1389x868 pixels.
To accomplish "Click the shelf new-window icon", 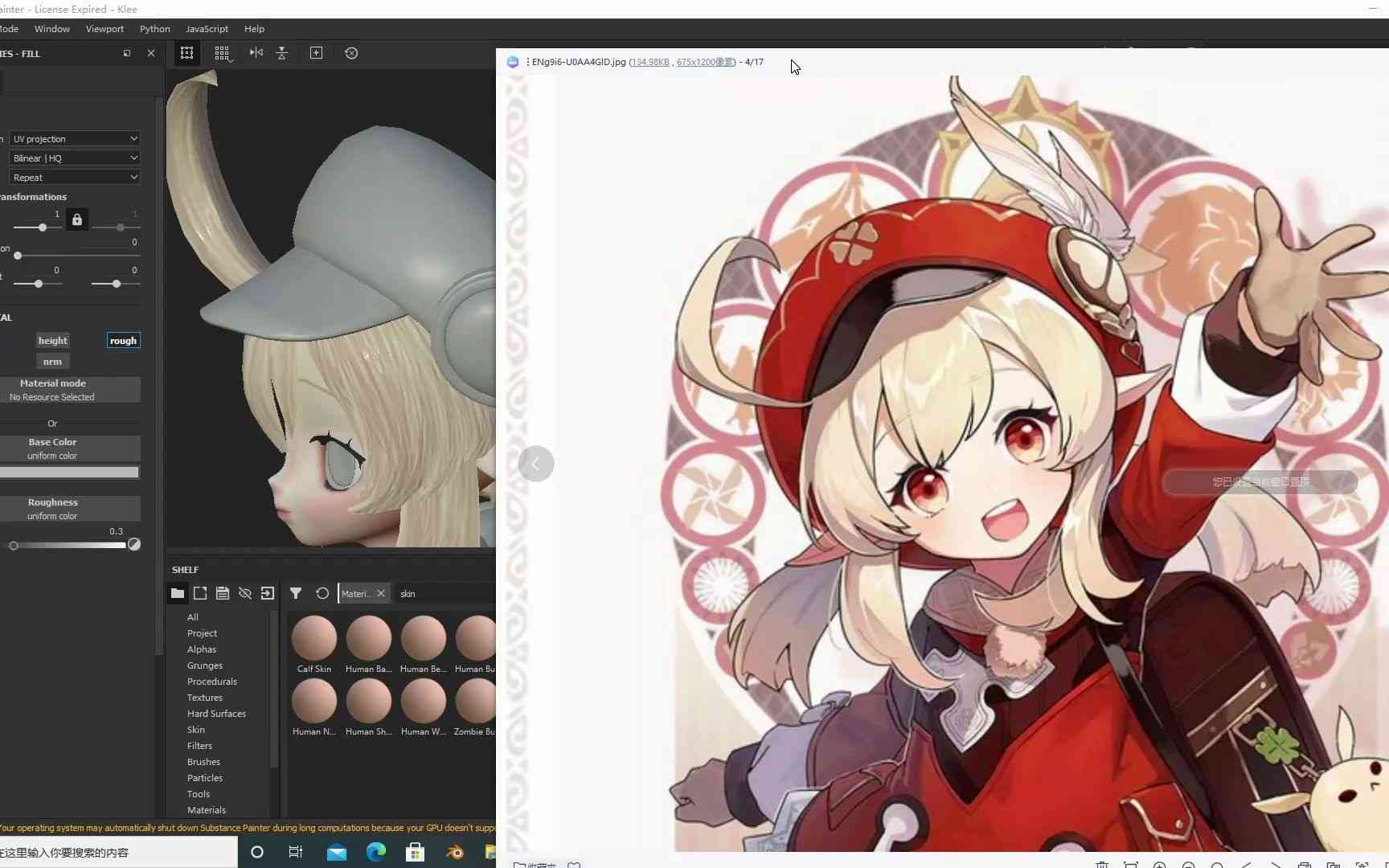I will 200,593.
